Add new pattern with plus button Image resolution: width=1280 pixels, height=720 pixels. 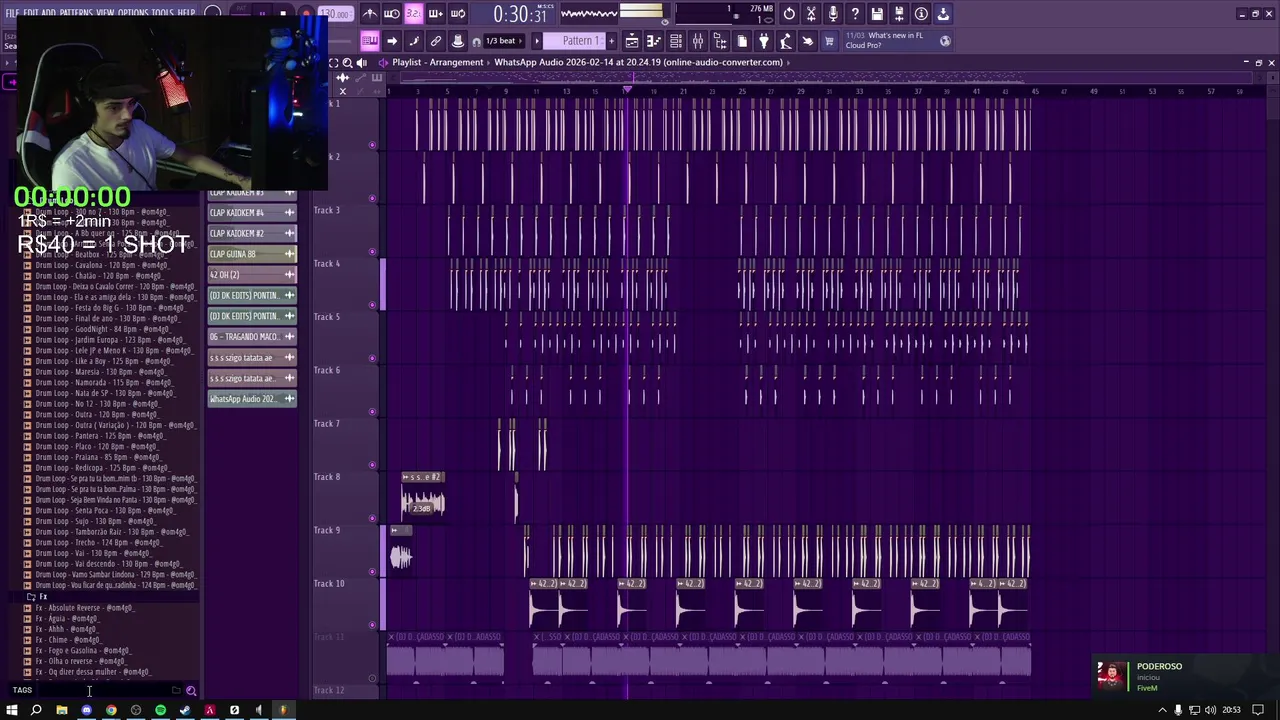point(610,41)
